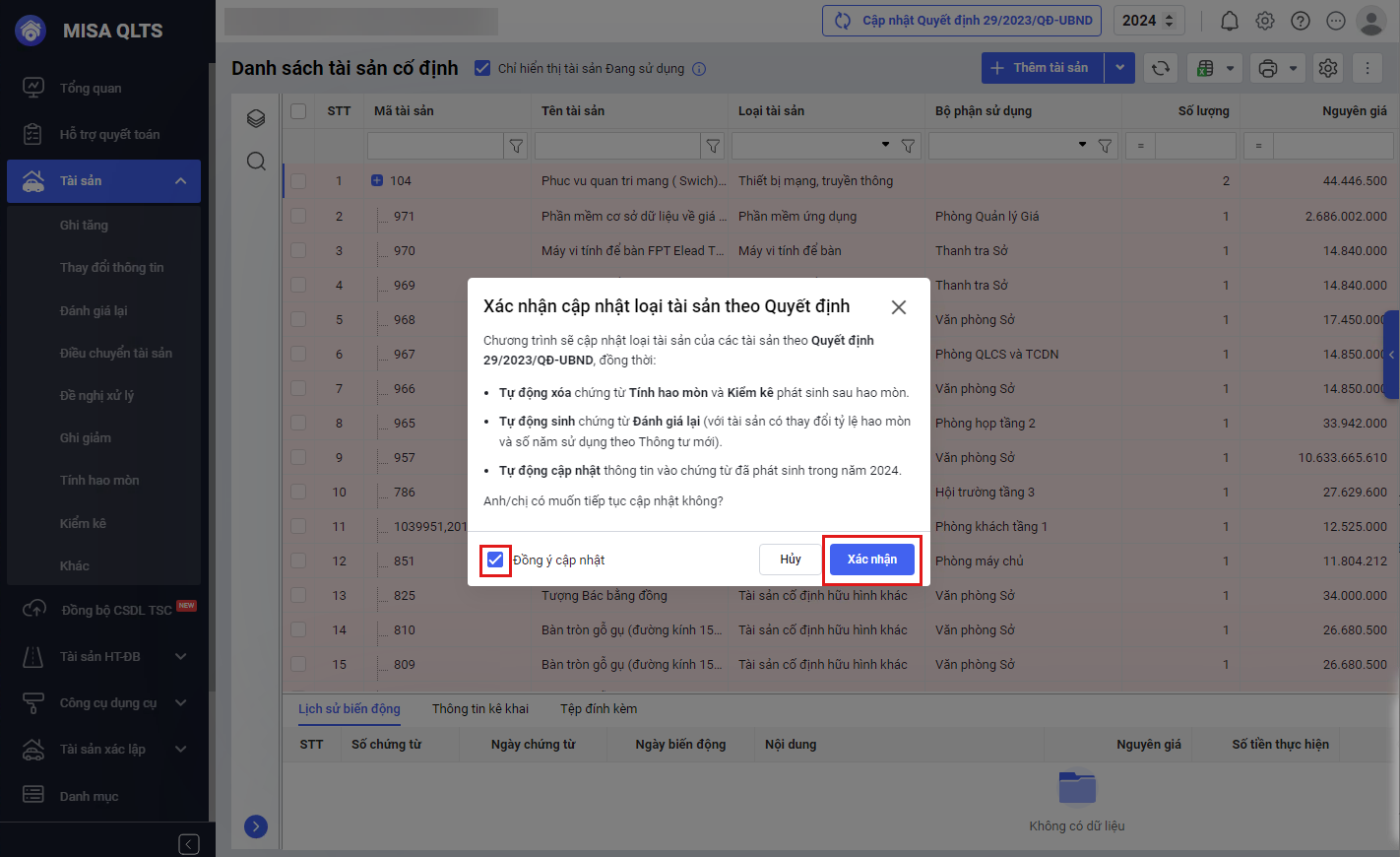The image size is (1400, 857).
Task: Cancel with the Hủy button
Action: [x=791, y=560]
